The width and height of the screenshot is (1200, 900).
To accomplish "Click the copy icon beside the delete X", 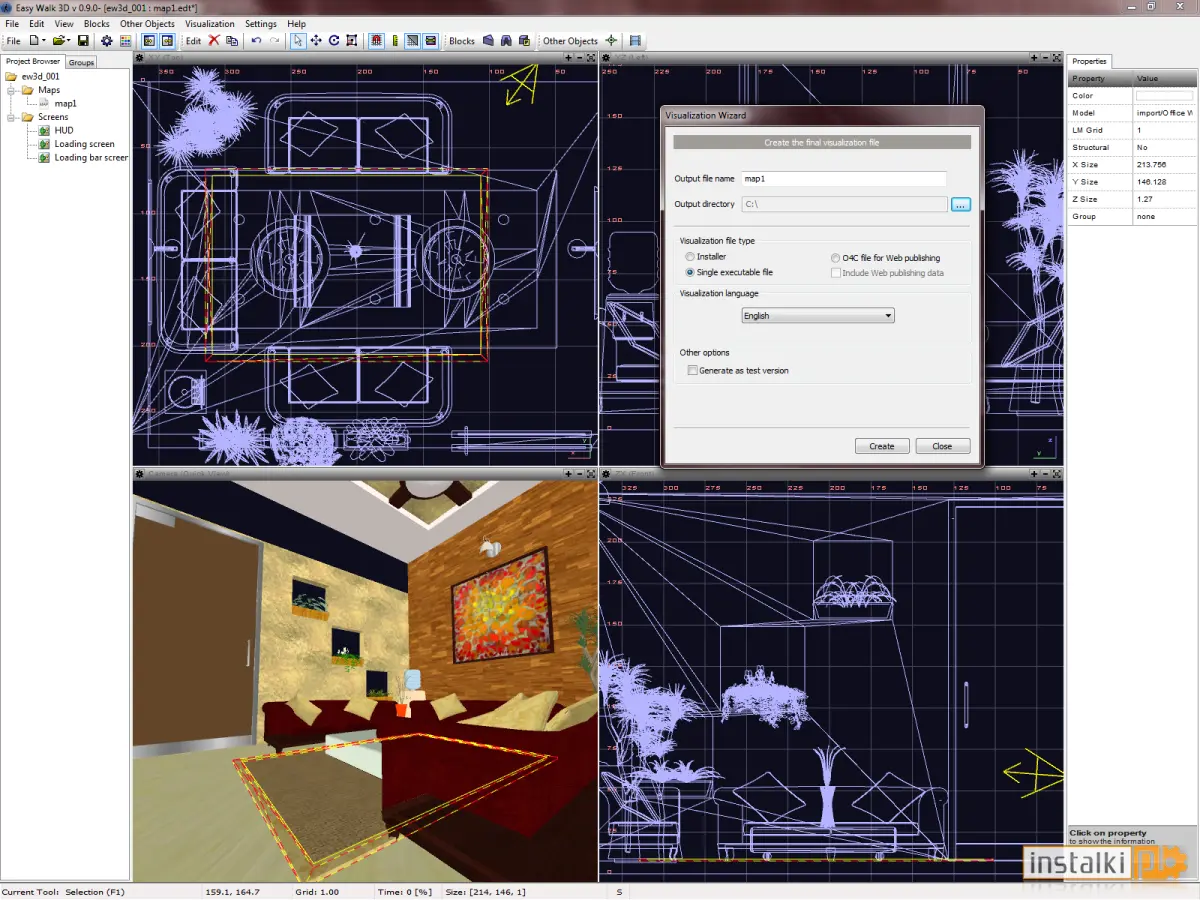I will tap(232, 41).
